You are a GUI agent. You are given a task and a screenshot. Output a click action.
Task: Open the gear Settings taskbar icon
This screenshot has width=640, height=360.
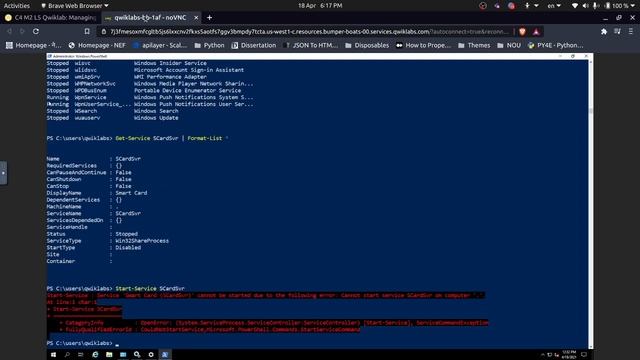151,355
